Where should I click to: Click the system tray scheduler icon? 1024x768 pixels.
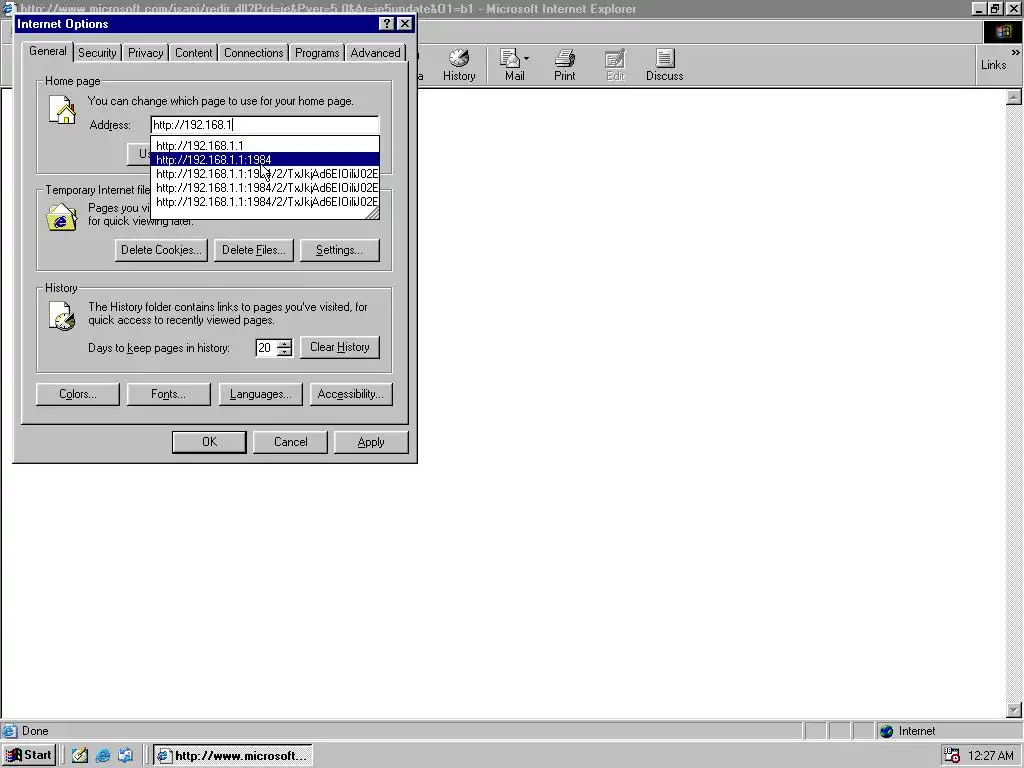pyautogui.click(x=952, y=756)
